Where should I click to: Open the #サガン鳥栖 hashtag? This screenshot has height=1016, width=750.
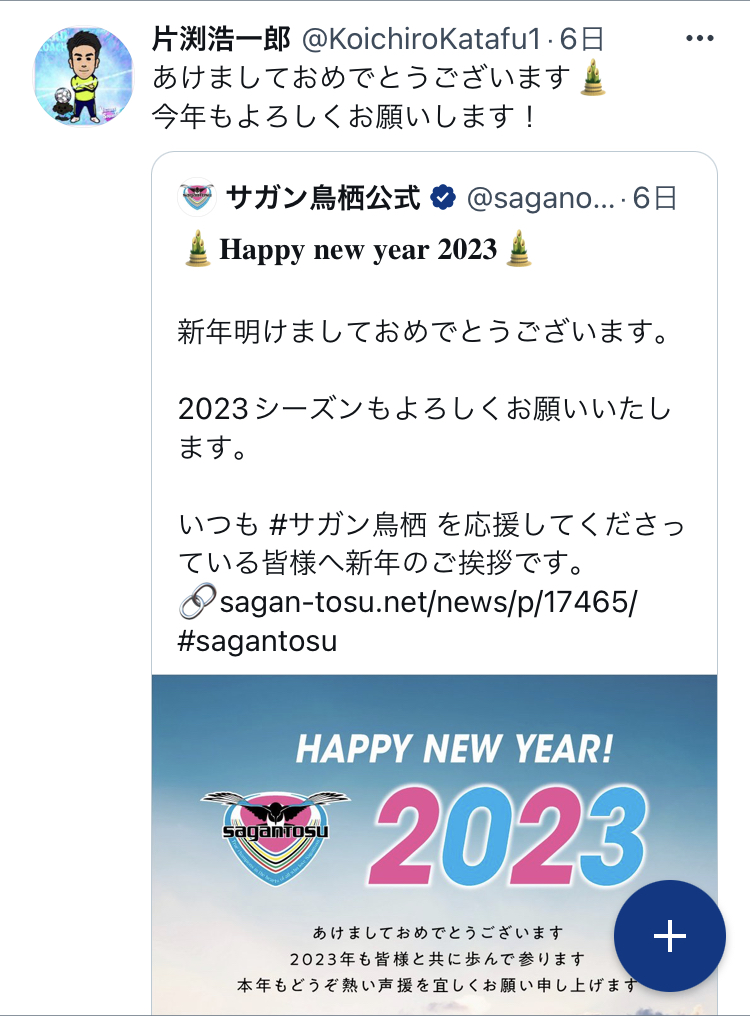coord(348,524)
